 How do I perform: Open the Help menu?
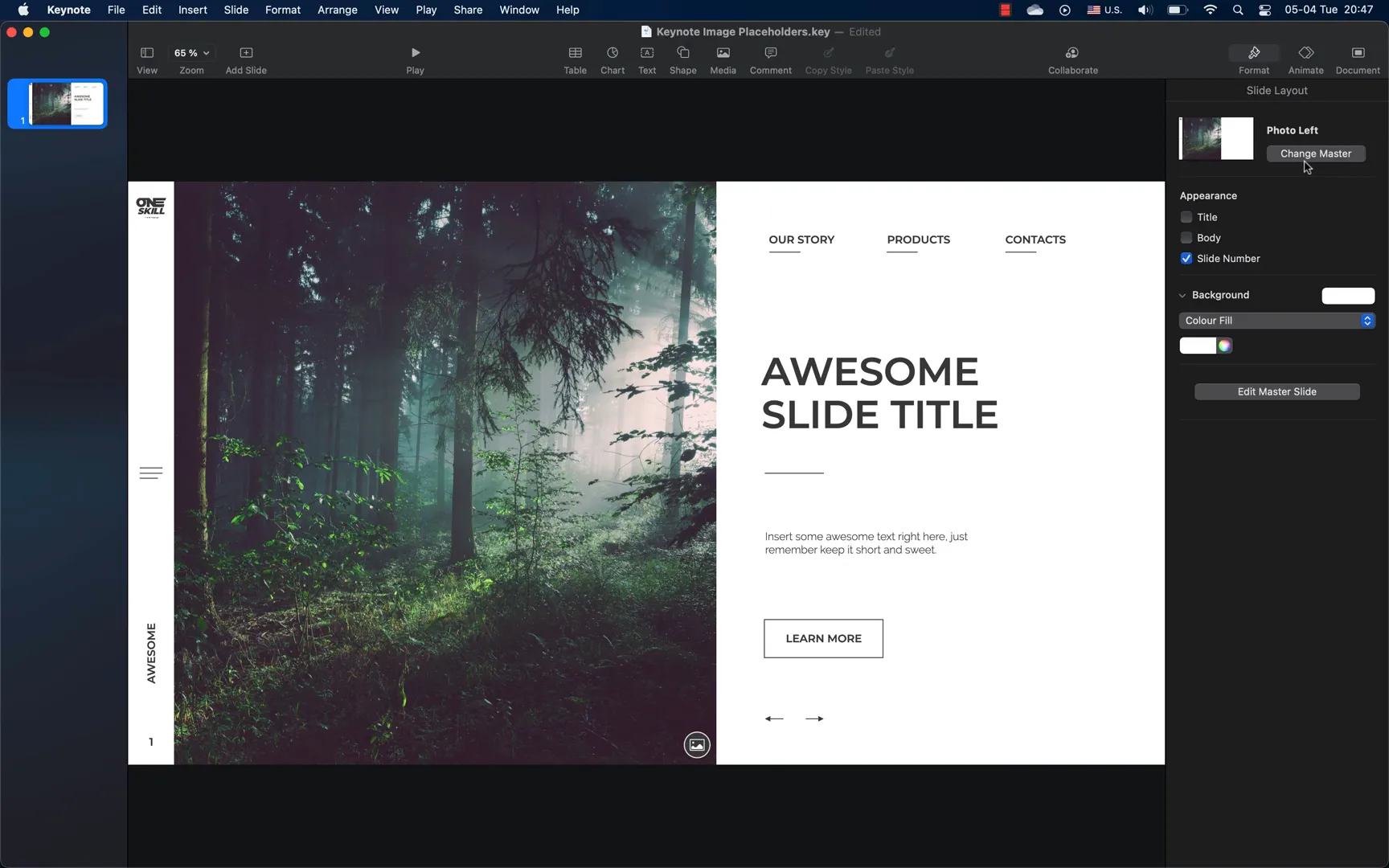pos(567,10)
